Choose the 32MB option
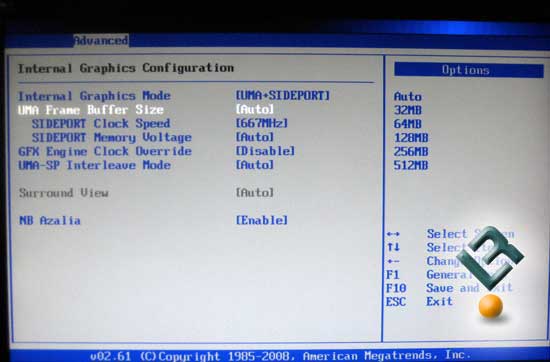The height and width of the screenshot is (362, 550). tap(408, 110)
